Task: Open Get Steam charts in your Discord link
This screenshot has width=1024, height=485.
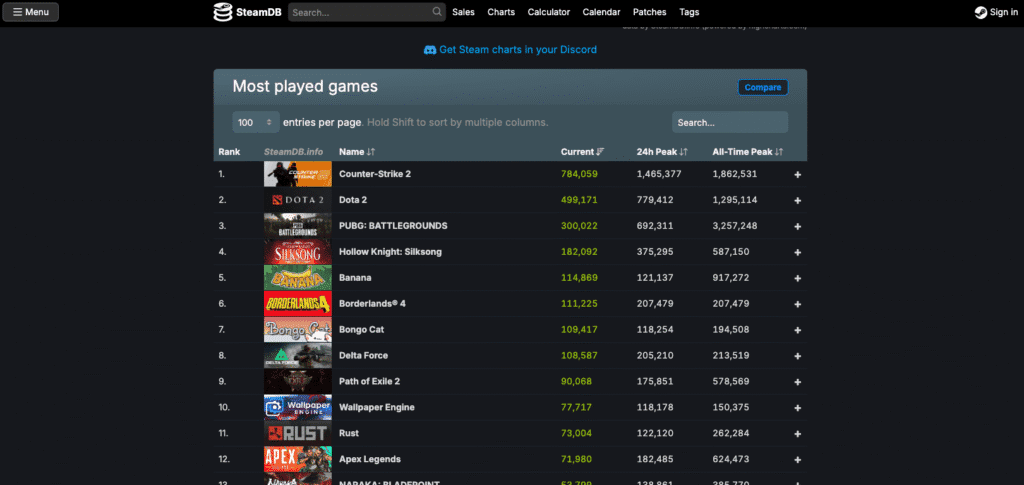Action: [510, 50]
